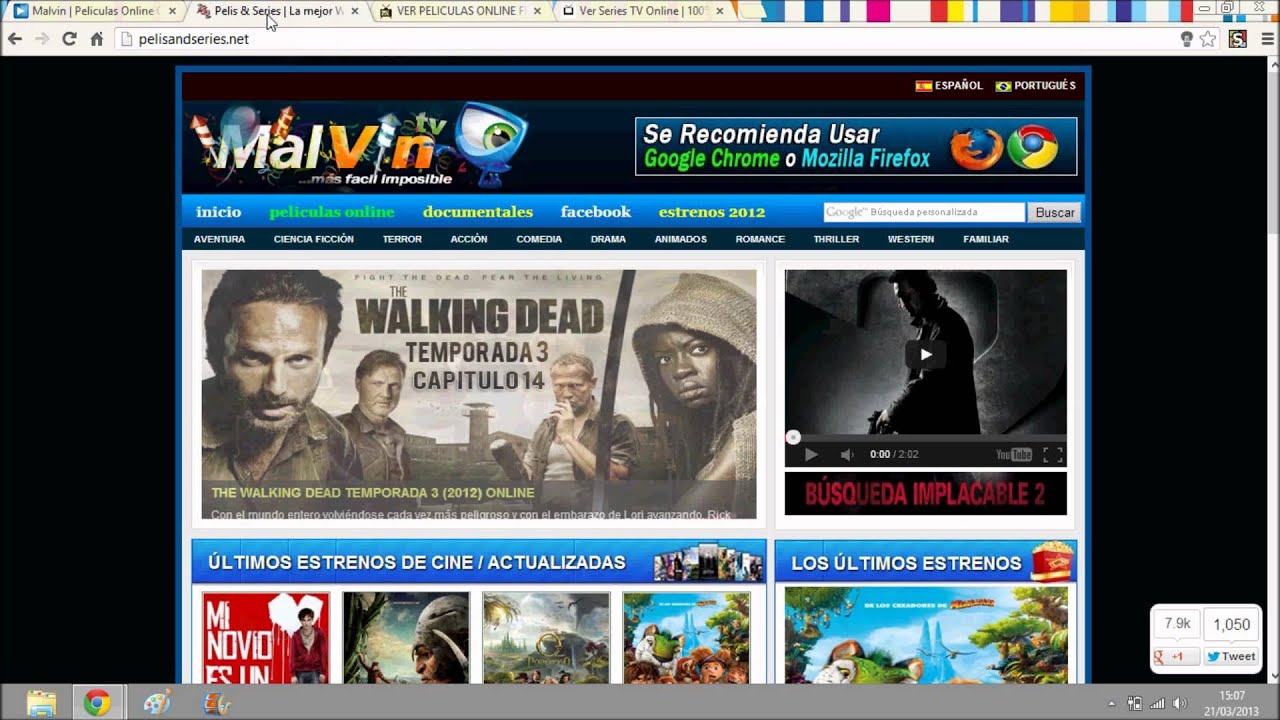Image resolution: width=1280 pixels, height=720 pixels.
Task: Click the Chrome icon in the taskbar
Action: [97, 703]
